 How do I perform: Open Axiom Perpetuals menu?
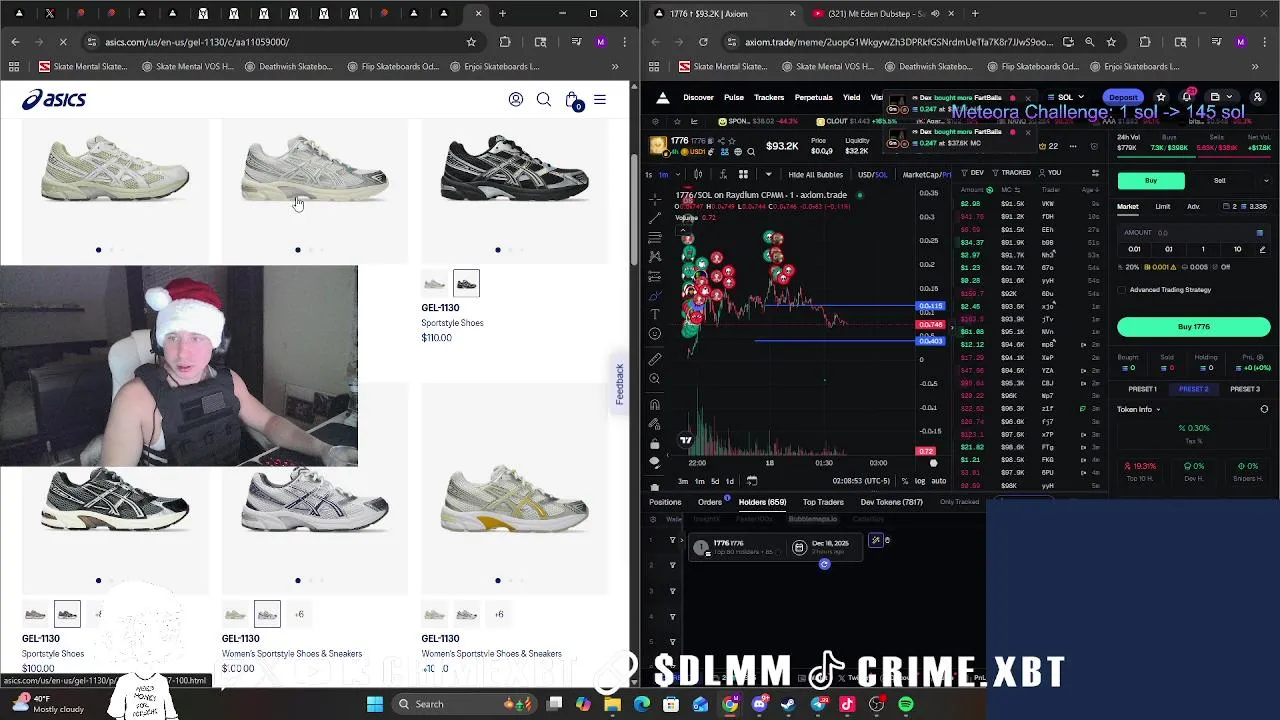[813, 98]
